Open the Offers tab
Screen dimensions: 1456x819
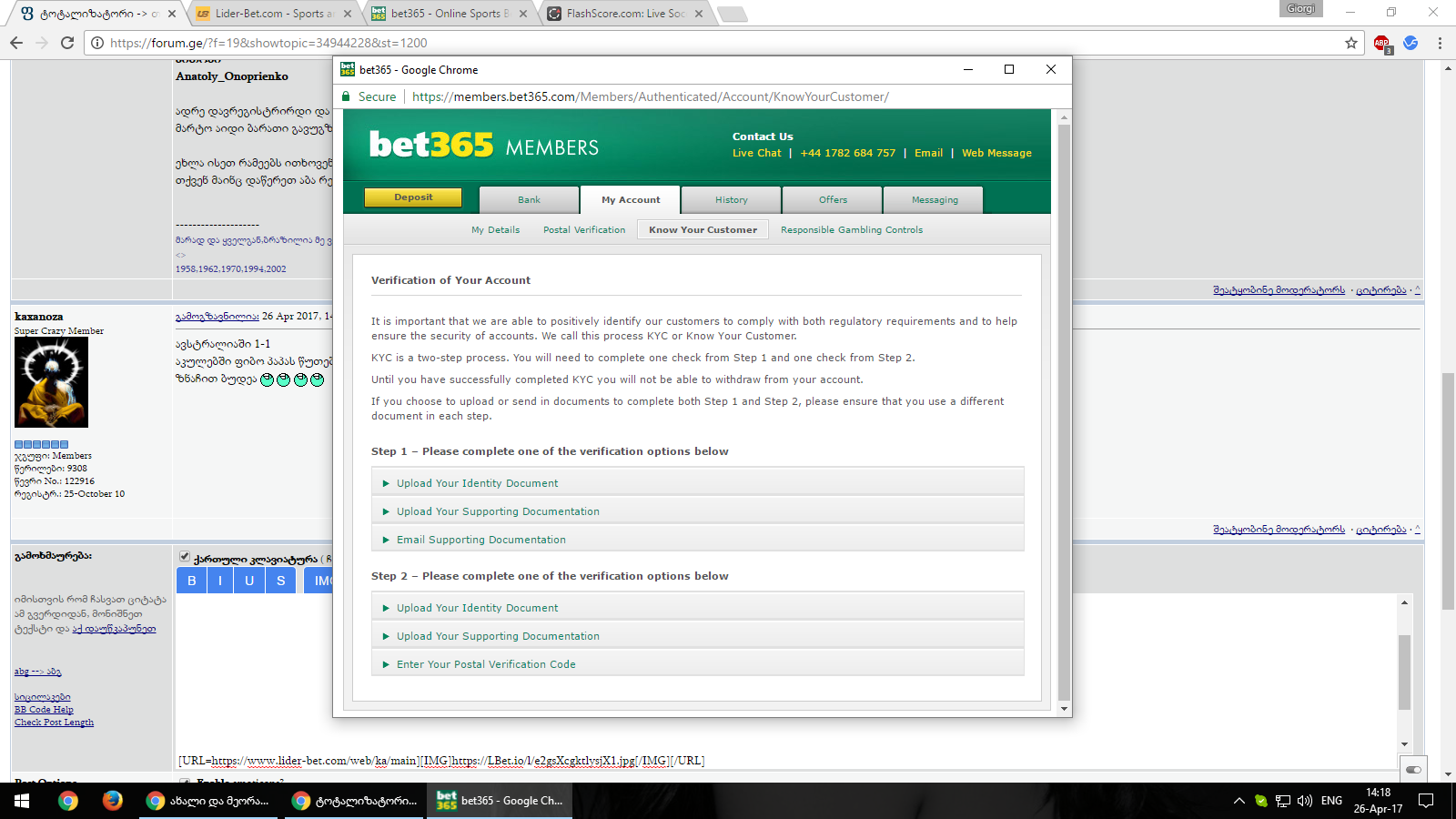pyautogui.click(x=833, y=200)
